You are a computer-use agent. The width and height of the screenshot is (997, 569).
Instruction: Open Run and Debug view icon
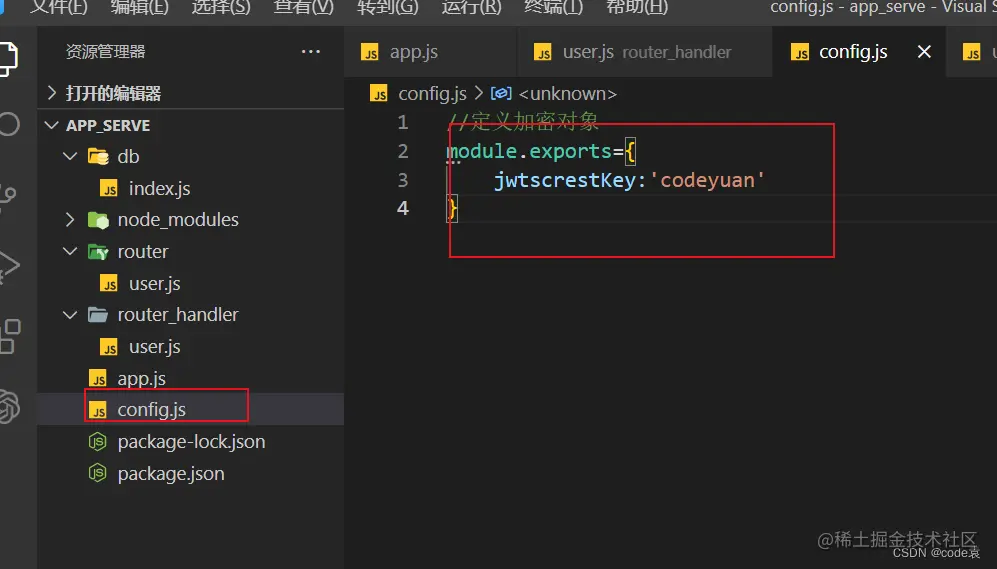(x=9, y=266)
